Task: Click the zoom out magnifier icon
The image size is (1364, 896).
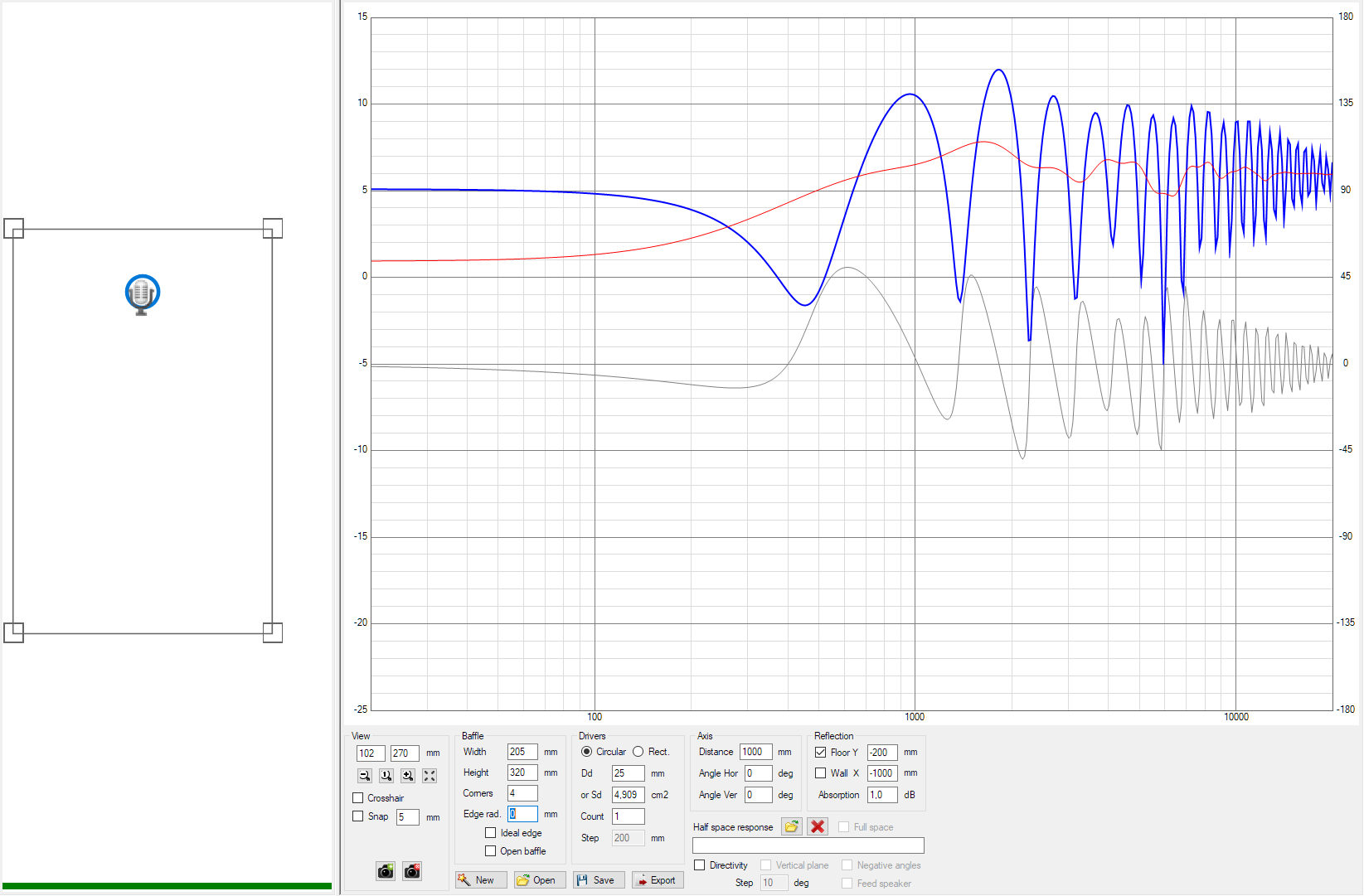Action: pos(364,776)
